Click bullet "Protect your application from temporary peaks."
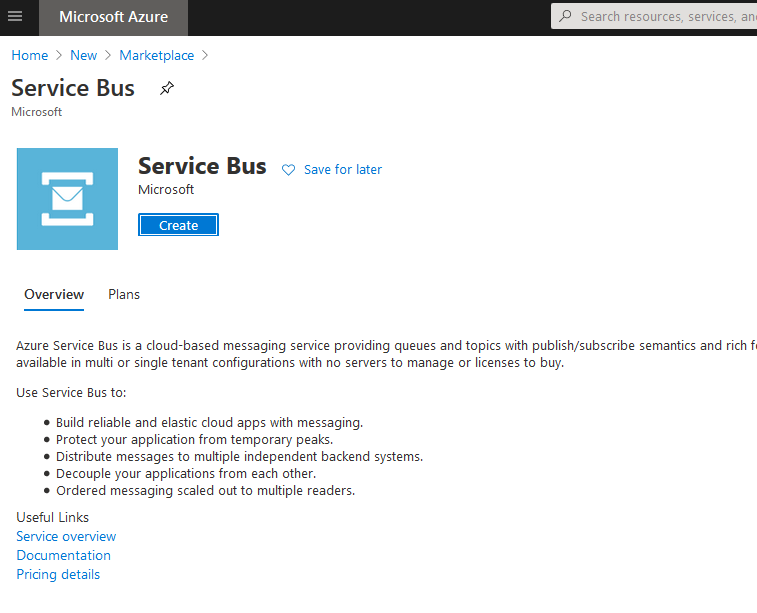The width and height of the screenshot is (757, 613). (195, 440)
